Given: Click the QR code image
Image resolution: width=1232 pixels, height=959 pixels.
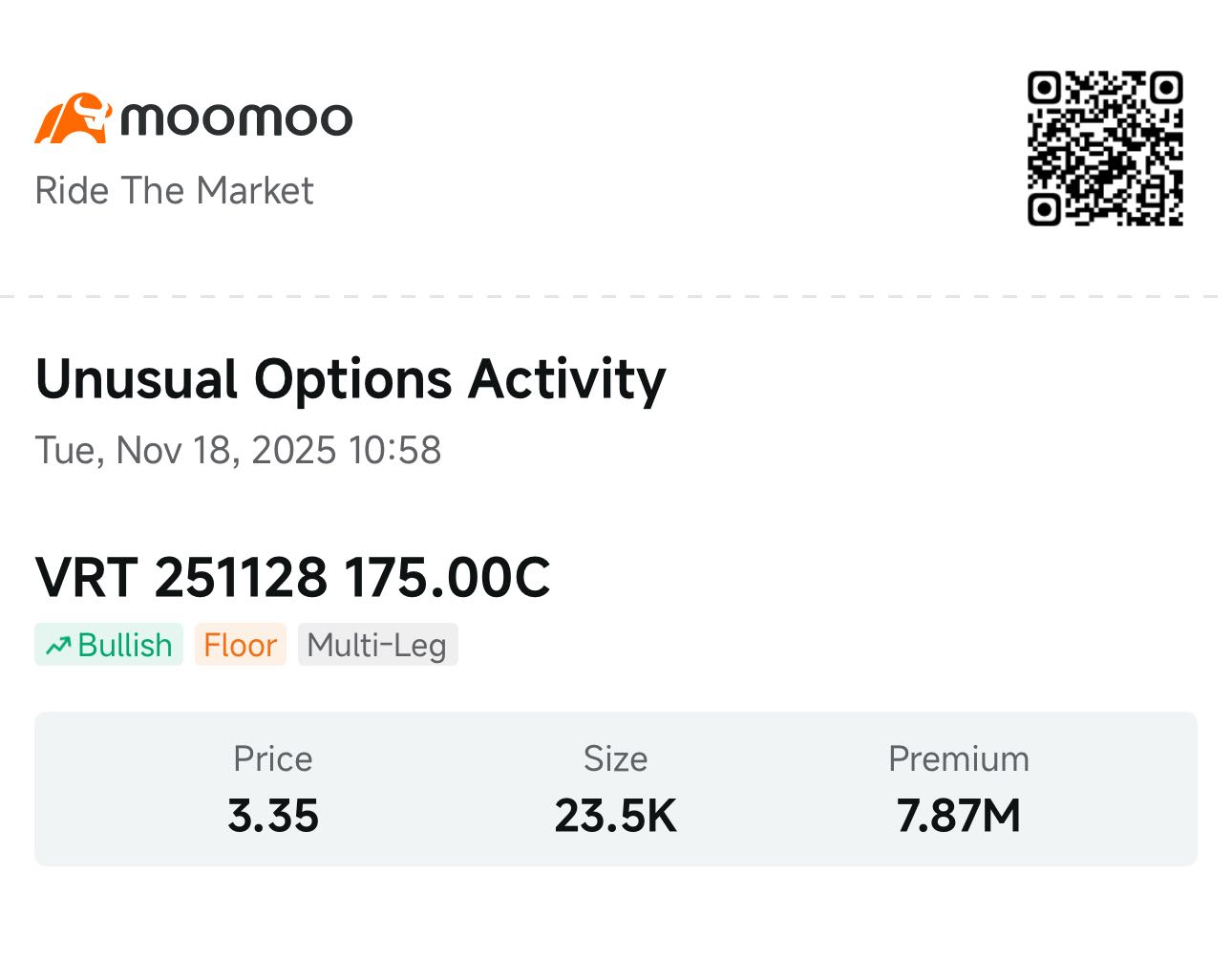Looking at the screenshot, I should click(x=1105, y=148).
